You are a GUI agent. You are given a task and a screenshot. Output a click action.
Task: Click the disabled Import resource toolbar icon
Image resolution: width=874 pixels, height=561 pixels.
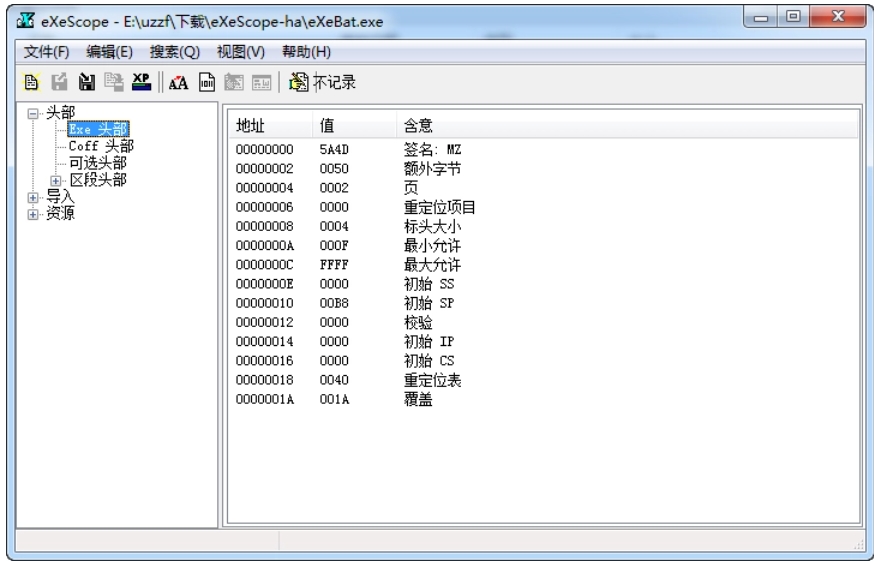[114, 83]
